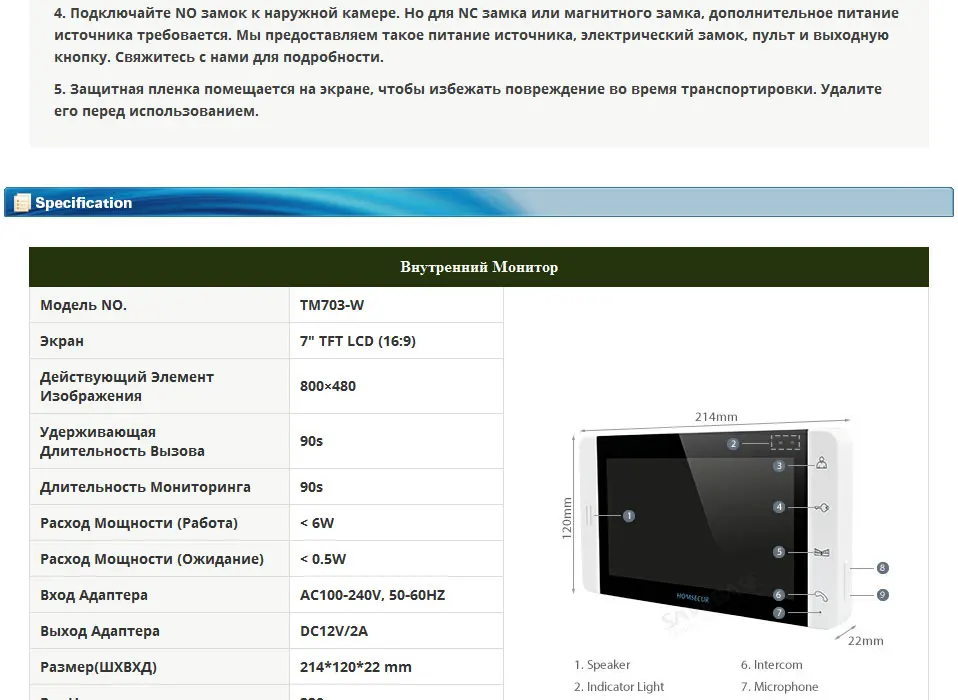Click the Specification heading text
This screenshot has width=958, height=700.
(x=84, y=203)
